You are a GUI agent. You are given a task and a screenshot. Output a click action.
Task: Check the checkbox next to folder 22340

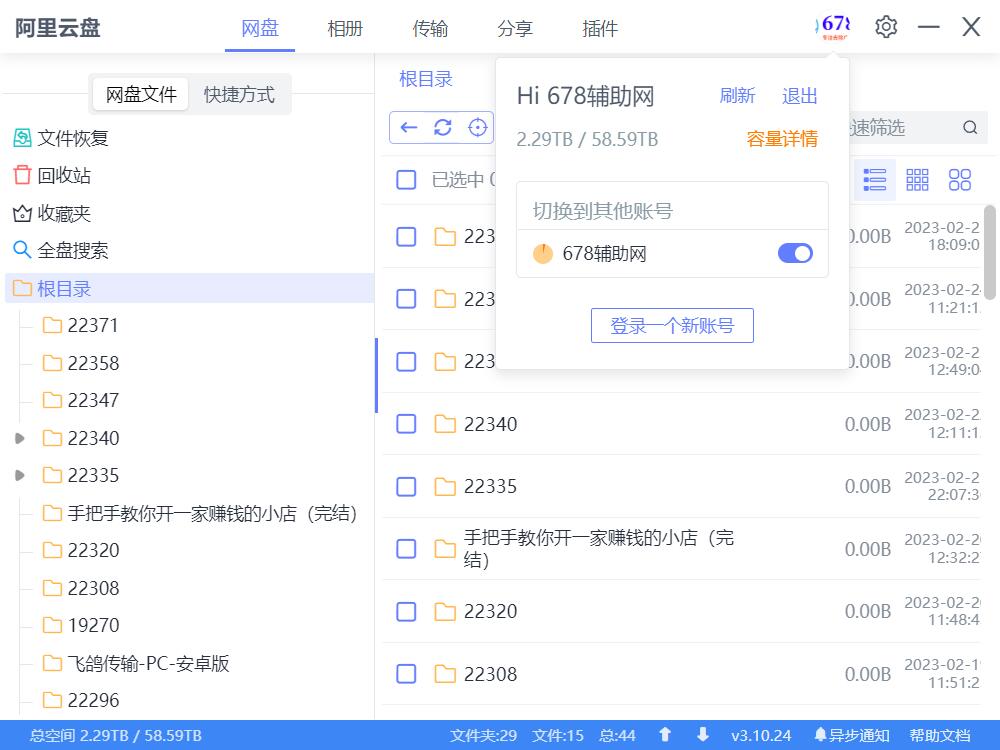click(406, 424)
